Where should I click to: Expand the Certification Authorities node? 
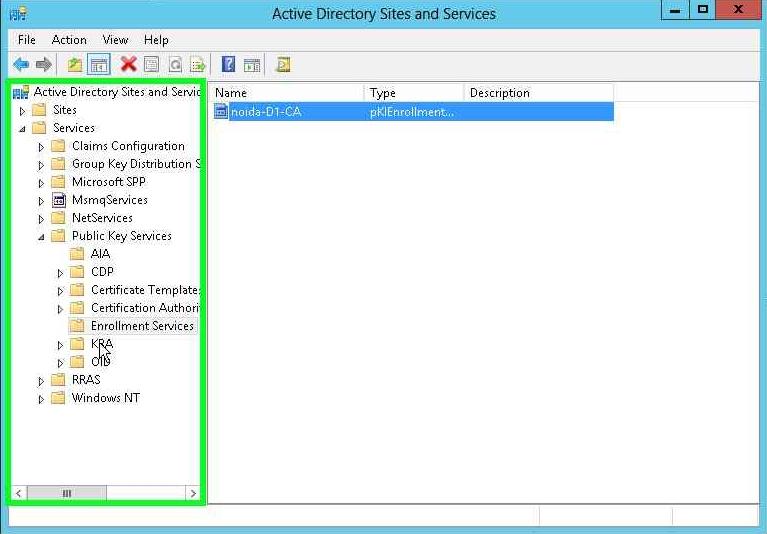[60, 309]
